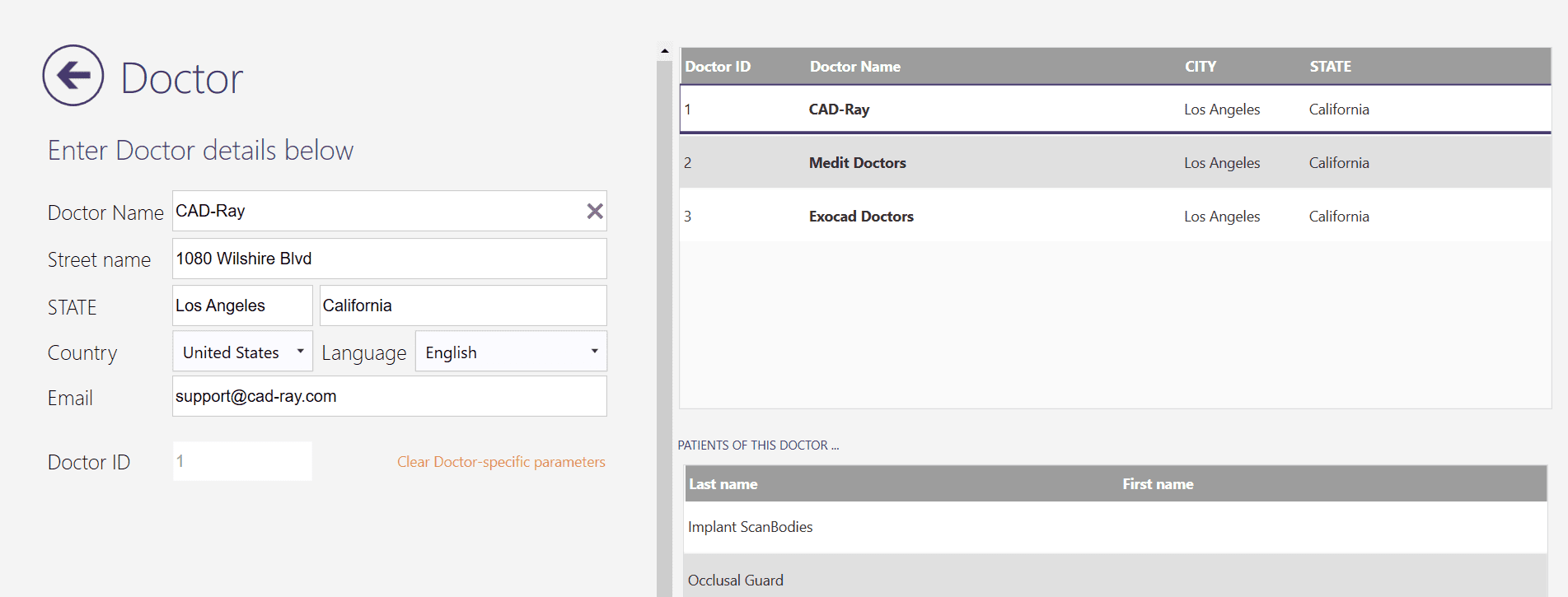Screen dimensions: 1568x597
Task: Click the back arrow icon beside Doctor
Action: (x=73, y=75)
